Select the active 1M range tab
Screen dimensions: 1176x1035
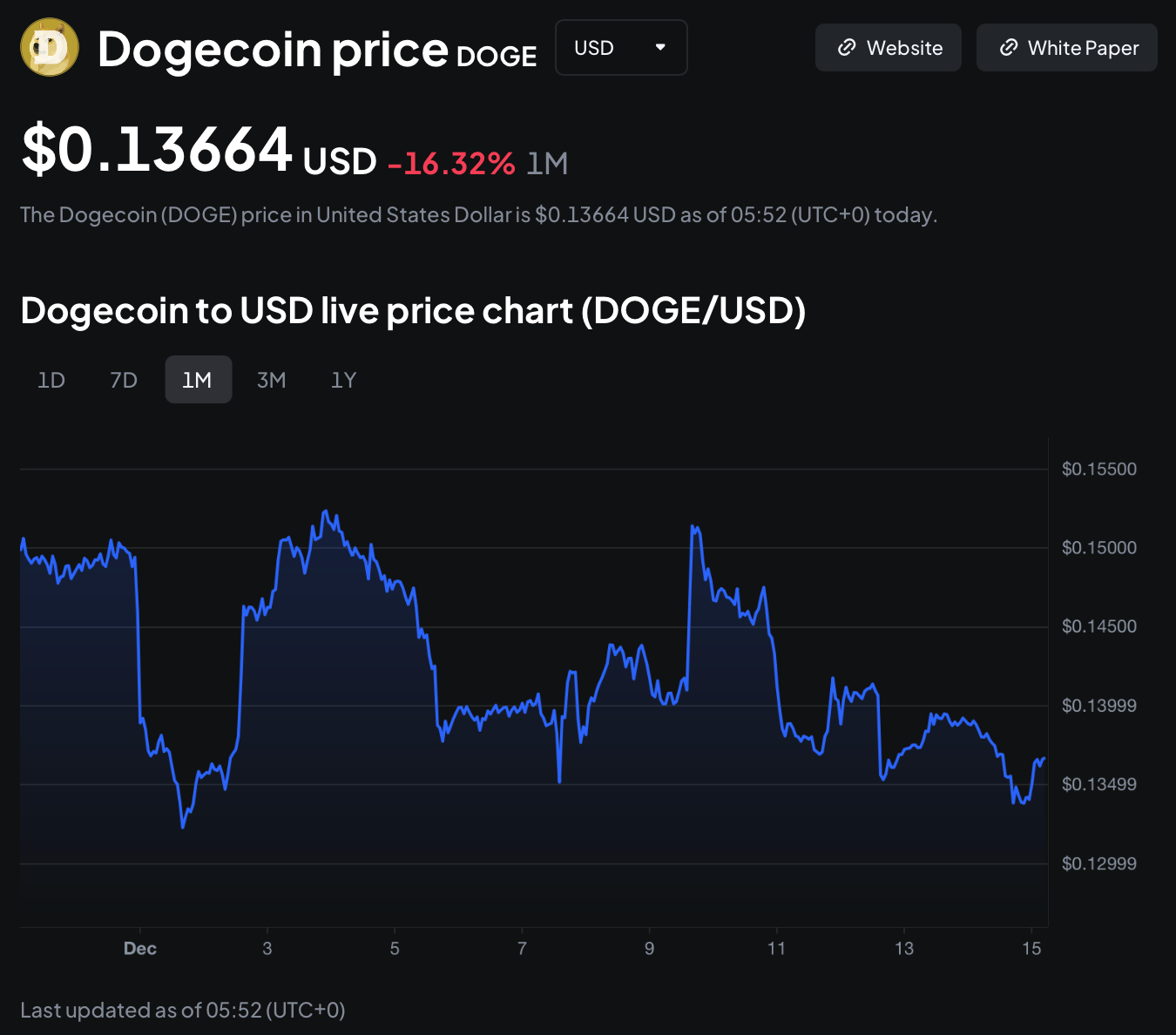(198, 380)
